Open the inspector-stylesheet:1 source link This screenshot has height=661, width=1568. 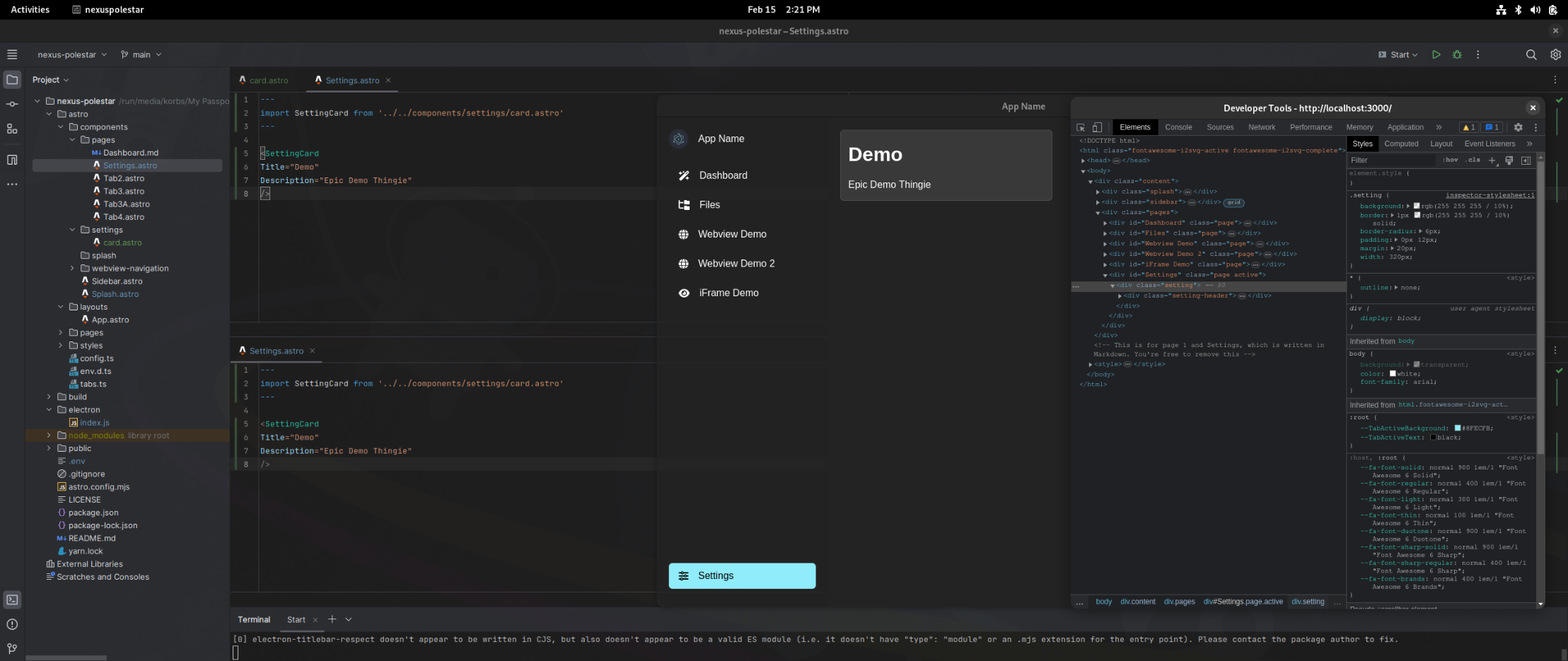coord(1489,195)
